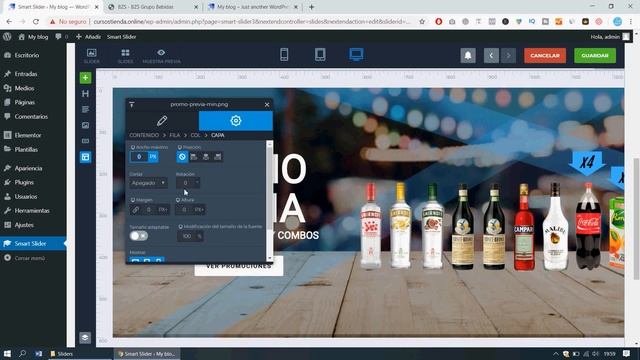
Task: Select no position option under Posición
Action: pos(182,157)
